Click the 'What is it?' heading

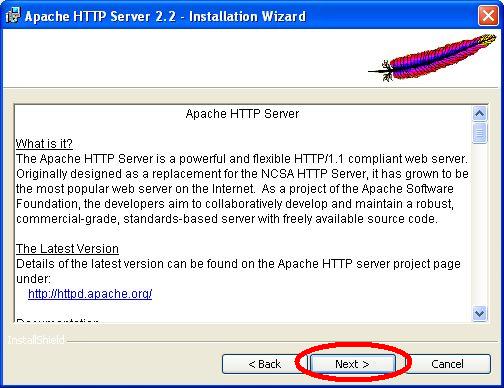tap(44, 144)
